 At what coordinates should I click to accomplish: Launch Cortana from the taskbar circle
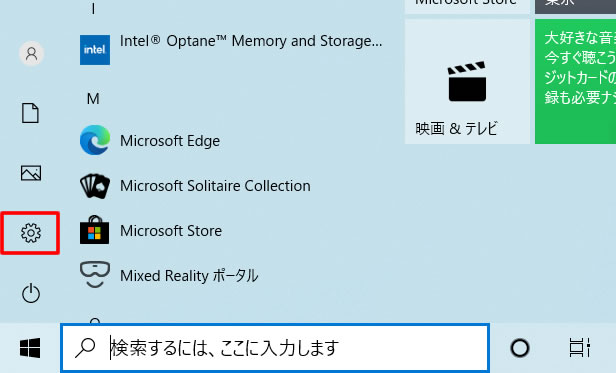(x=520, y=348)
